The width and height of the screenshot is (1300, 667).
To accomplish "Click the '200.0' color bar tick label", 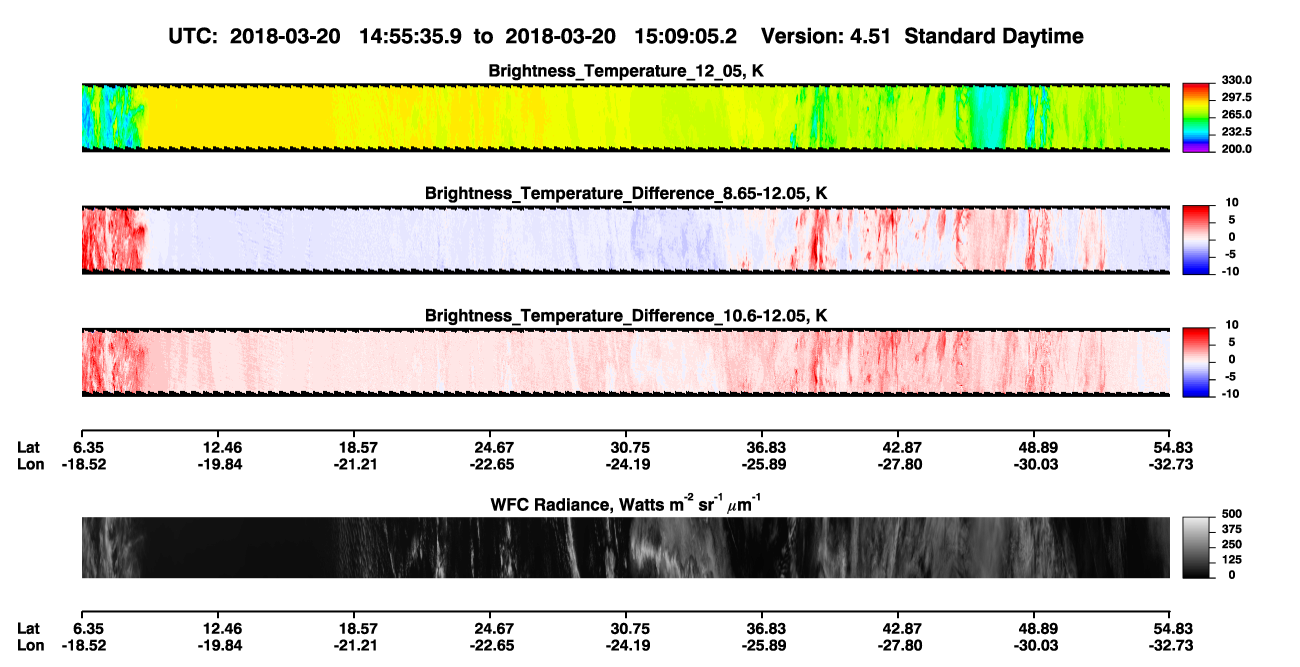I will (1236, 148).
